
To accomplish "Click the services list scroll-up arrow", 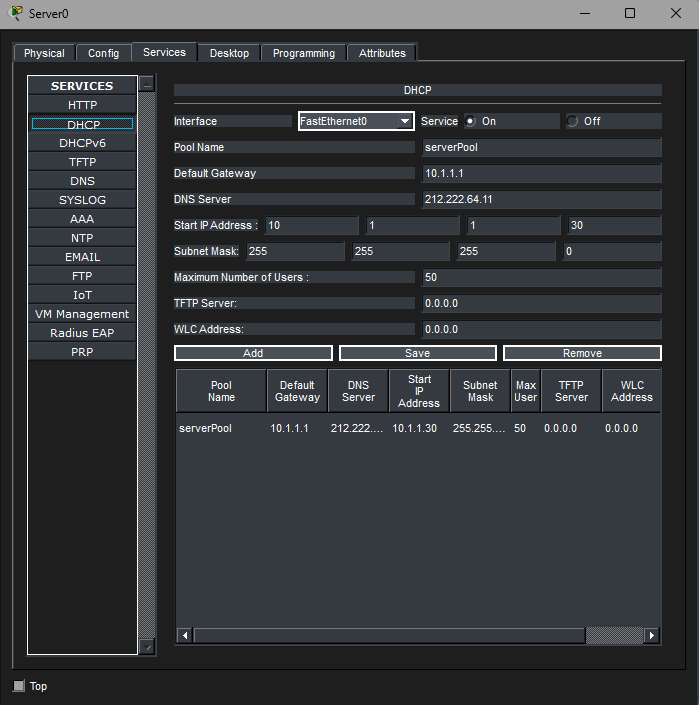I will click(147, 85).
